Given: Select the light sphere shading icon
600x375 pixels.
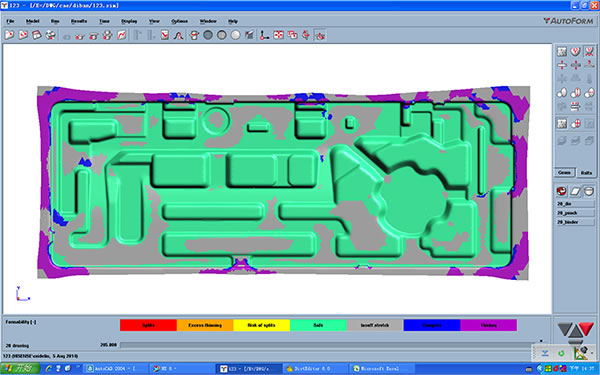Looking at the screenshot, I should 235,35.
